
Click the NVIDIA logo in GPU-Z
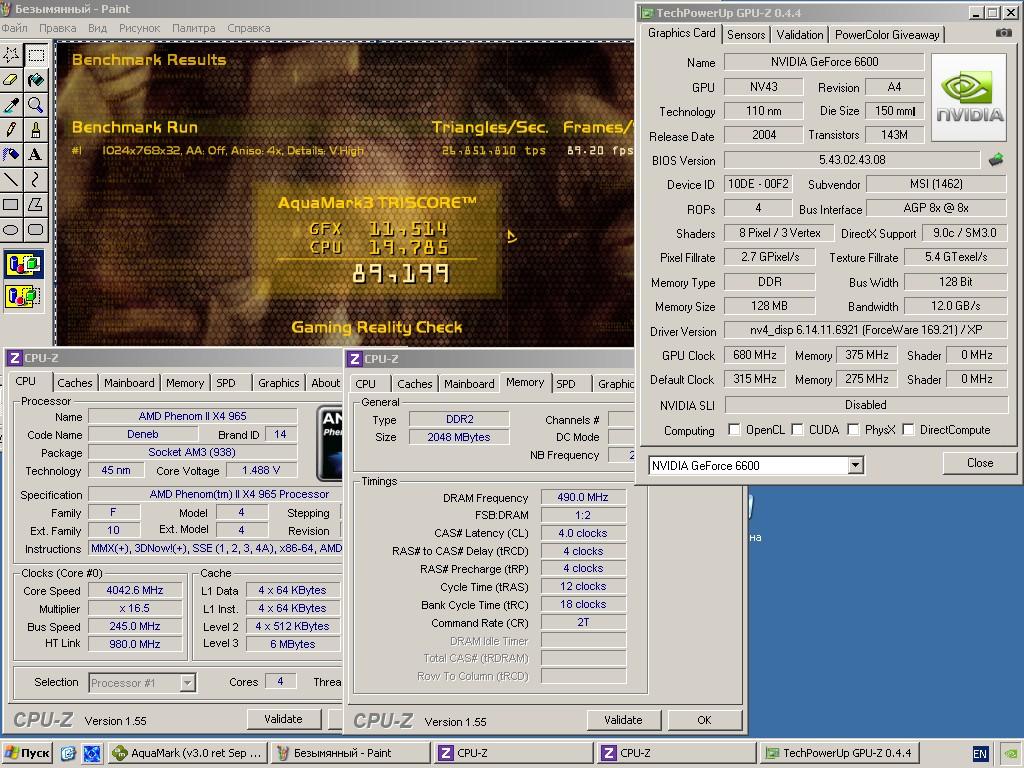coord(969,97)
